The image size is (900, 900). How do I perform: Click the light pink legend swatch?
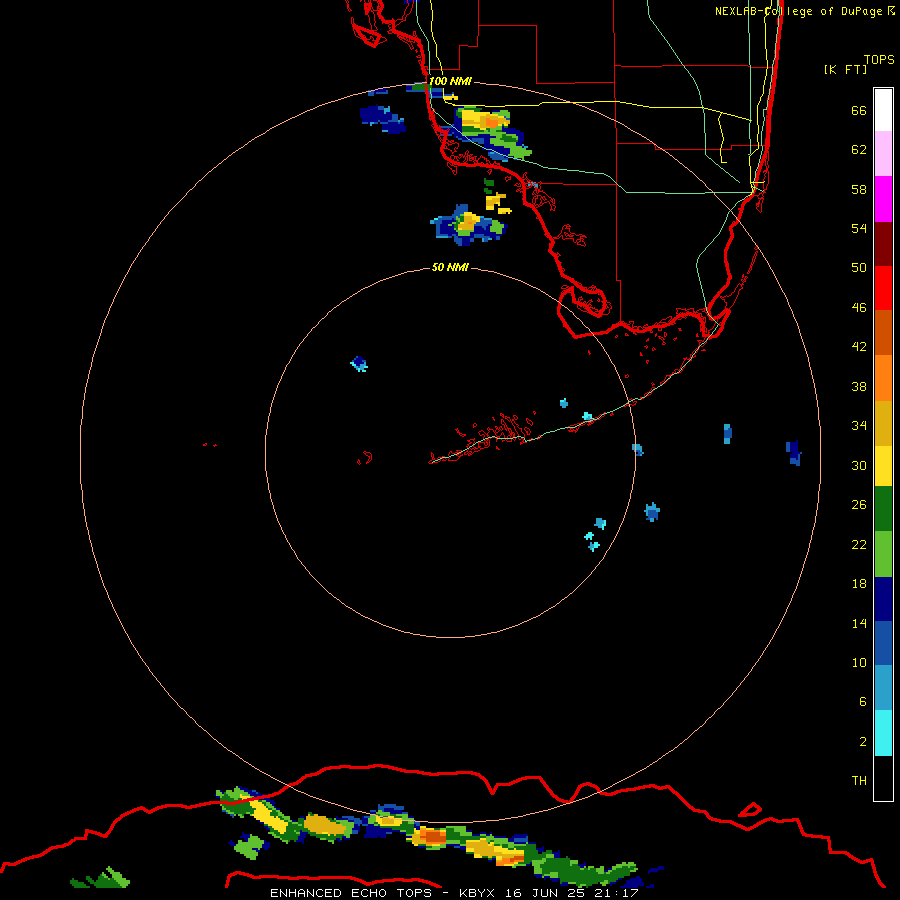tap(883, 154)
